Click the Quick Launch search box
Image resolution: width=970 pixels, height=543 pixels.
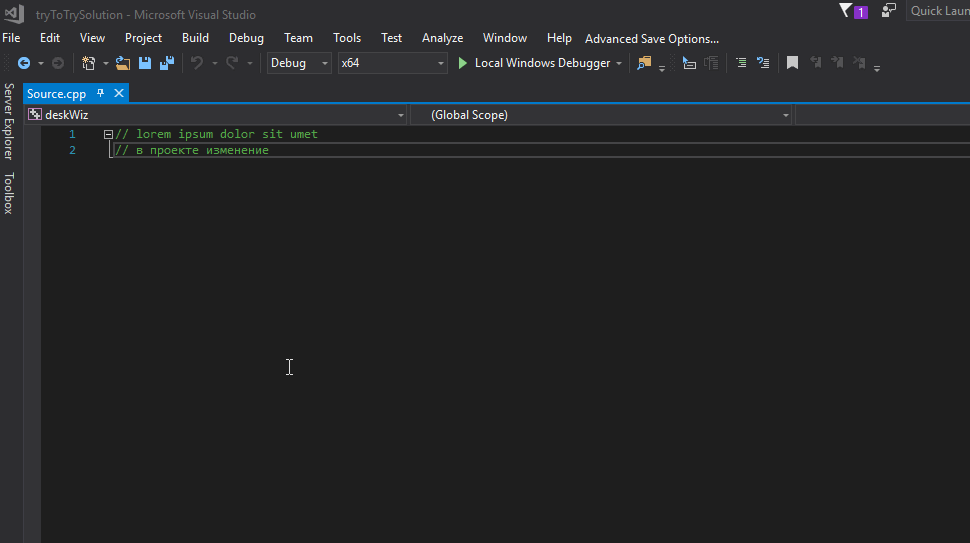coord(938,11)
